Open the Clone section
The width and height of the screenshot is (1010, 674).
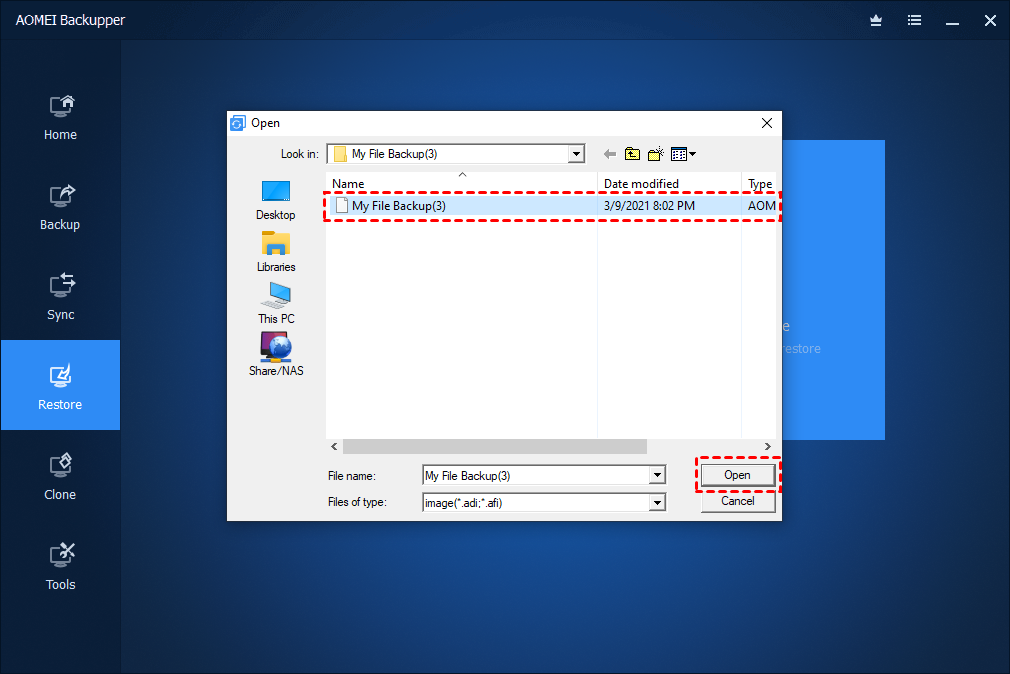[60, 476]
